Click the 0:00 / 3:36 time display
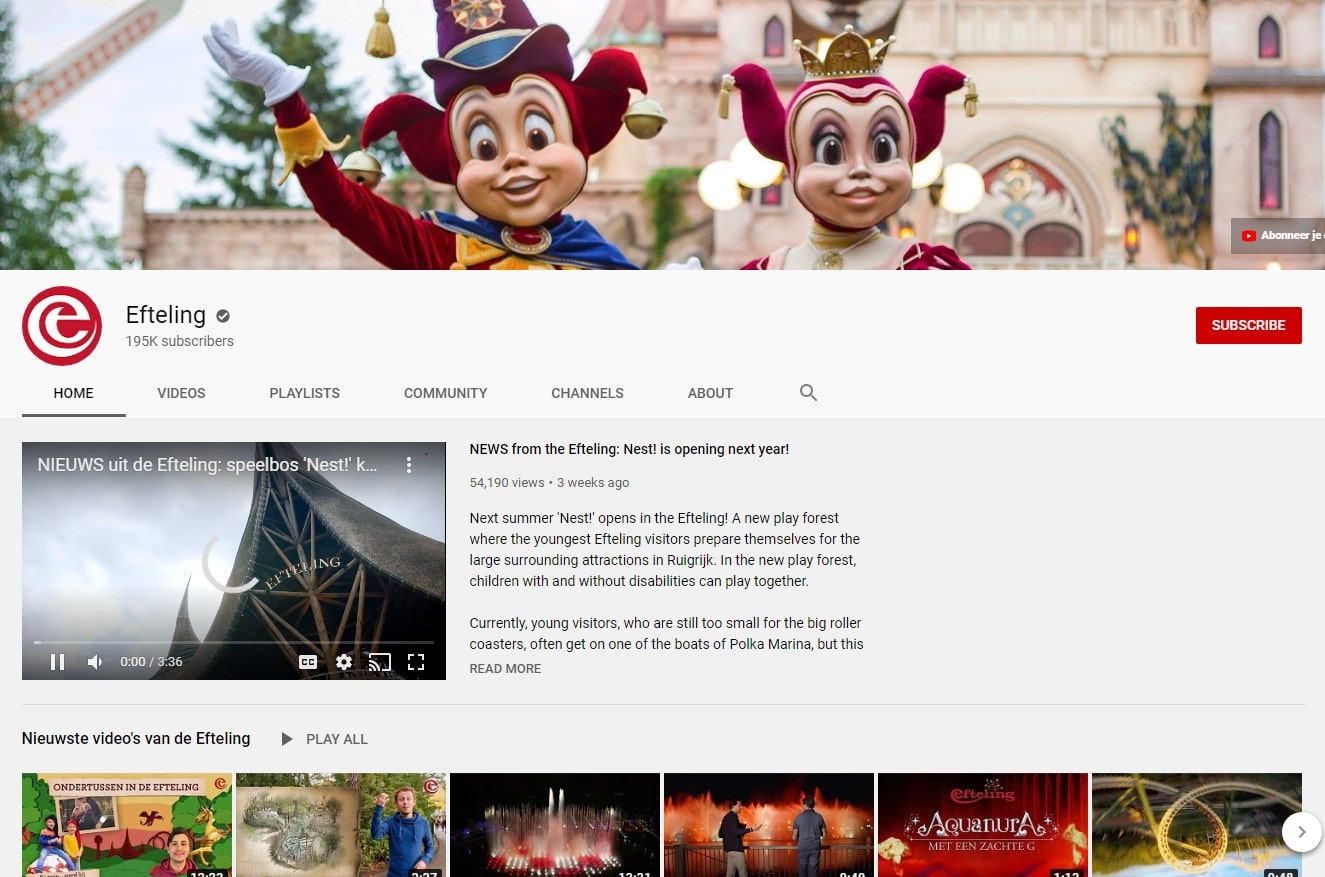Viewport: 1325px width, 877px height. (151, 662)
